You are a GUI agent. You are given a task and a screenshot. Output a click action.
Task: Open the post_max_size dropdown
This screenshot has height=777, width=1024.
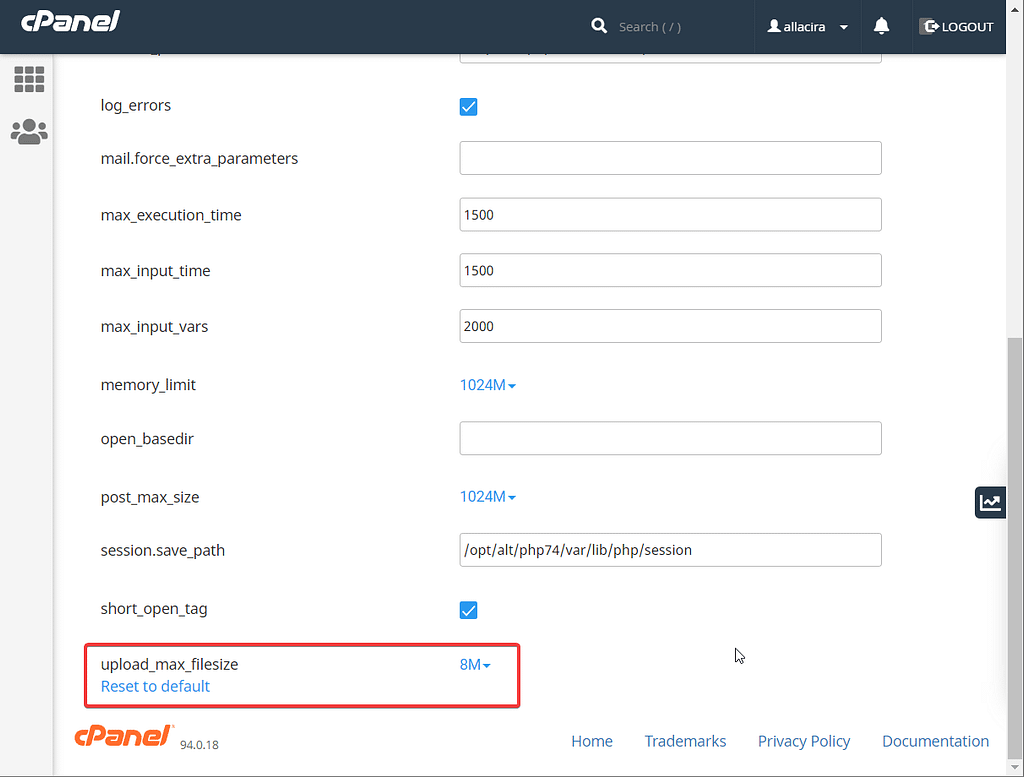(488, 496)
